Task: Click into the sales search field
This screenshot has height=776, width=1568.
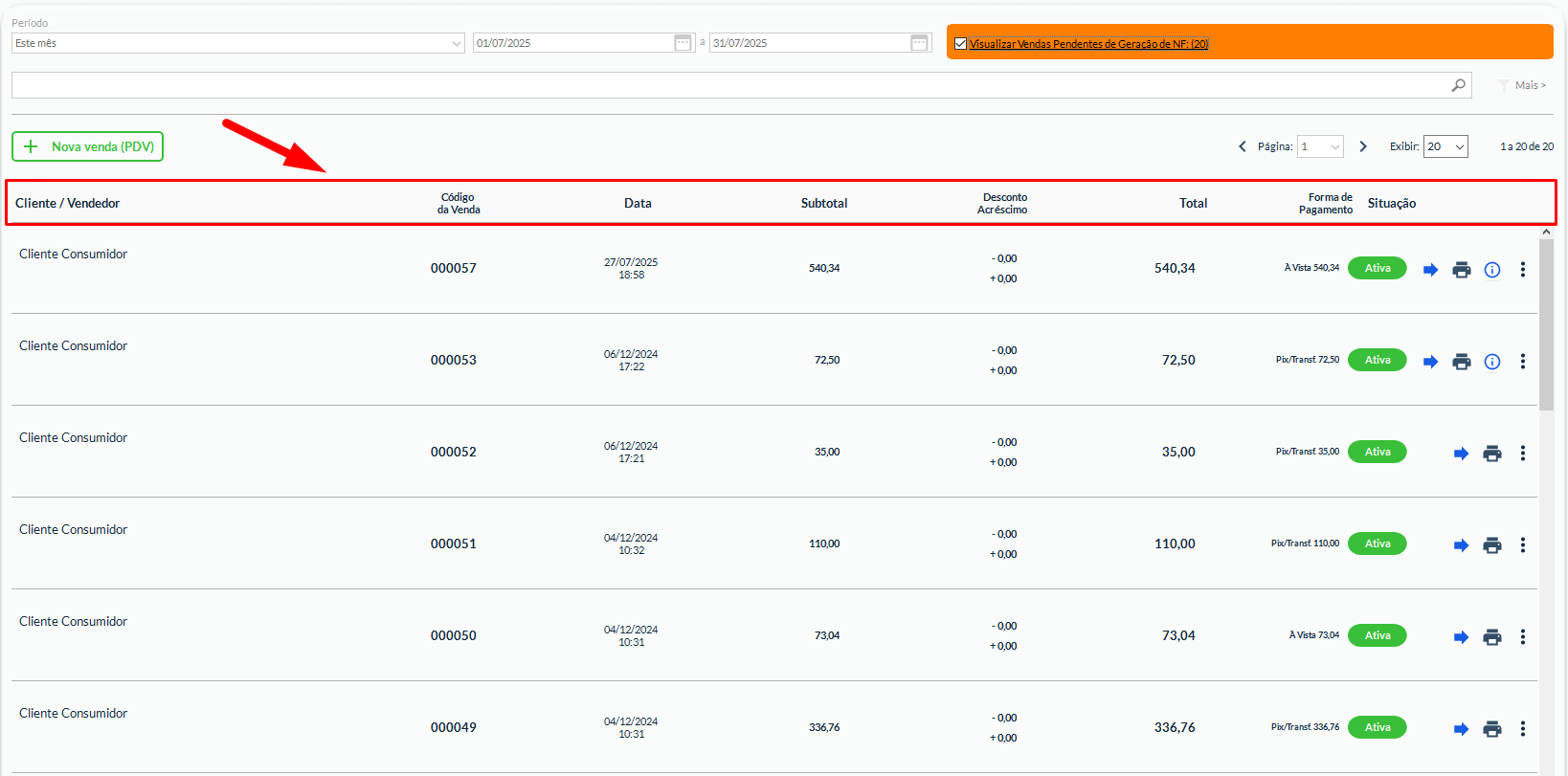Action: click(x=728, y=85)
